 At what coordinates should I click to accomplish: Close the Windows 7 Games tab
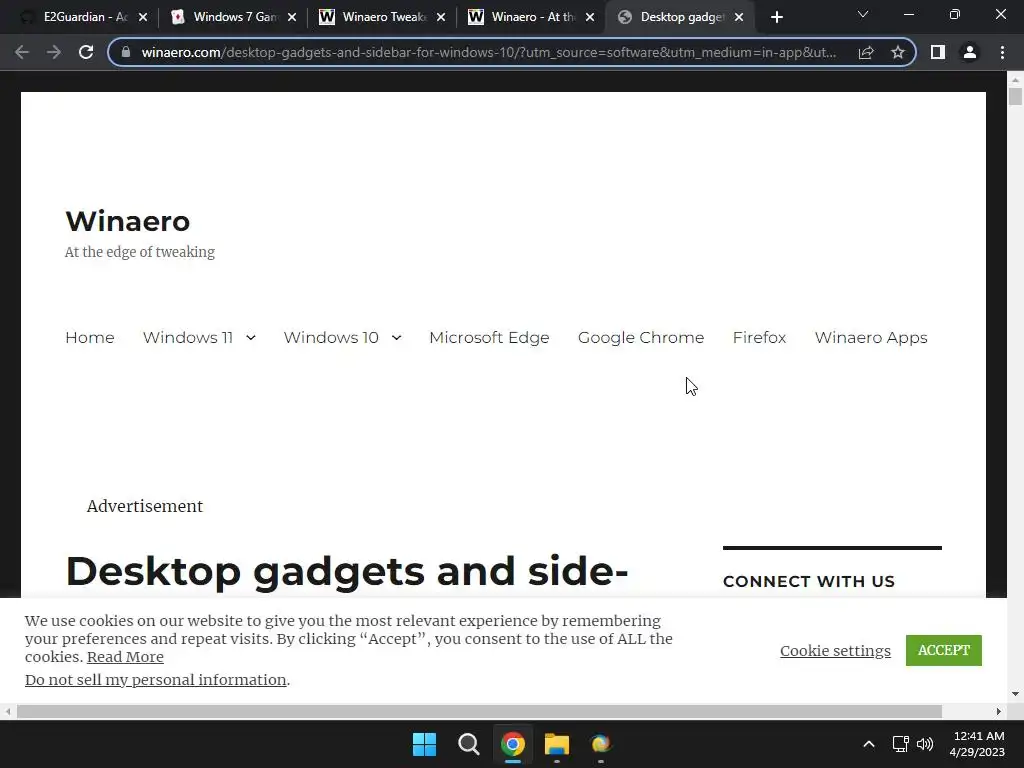point(292,17)
